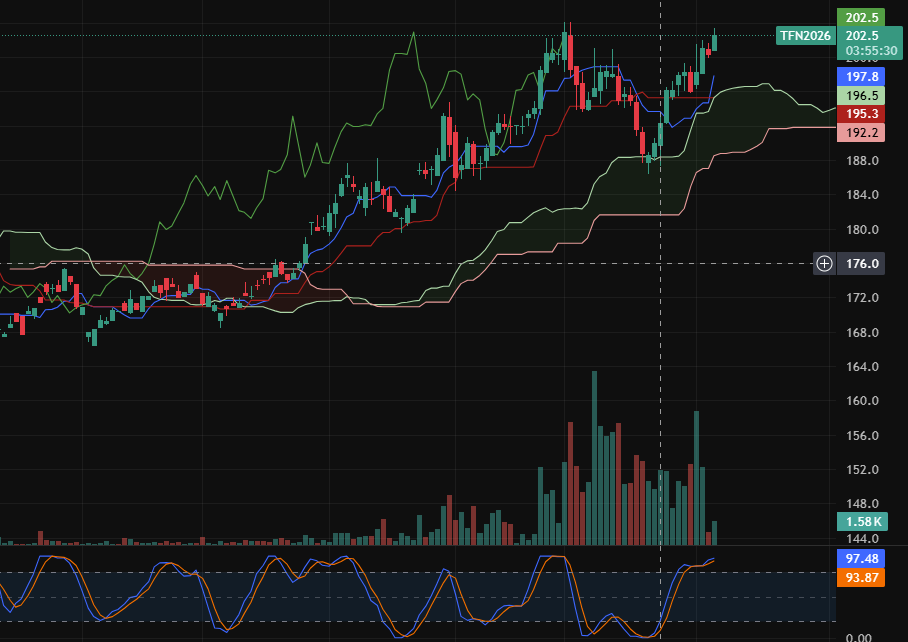
Task: Click the 03:55:30 countdown price label
Action: tap(870, 50)
